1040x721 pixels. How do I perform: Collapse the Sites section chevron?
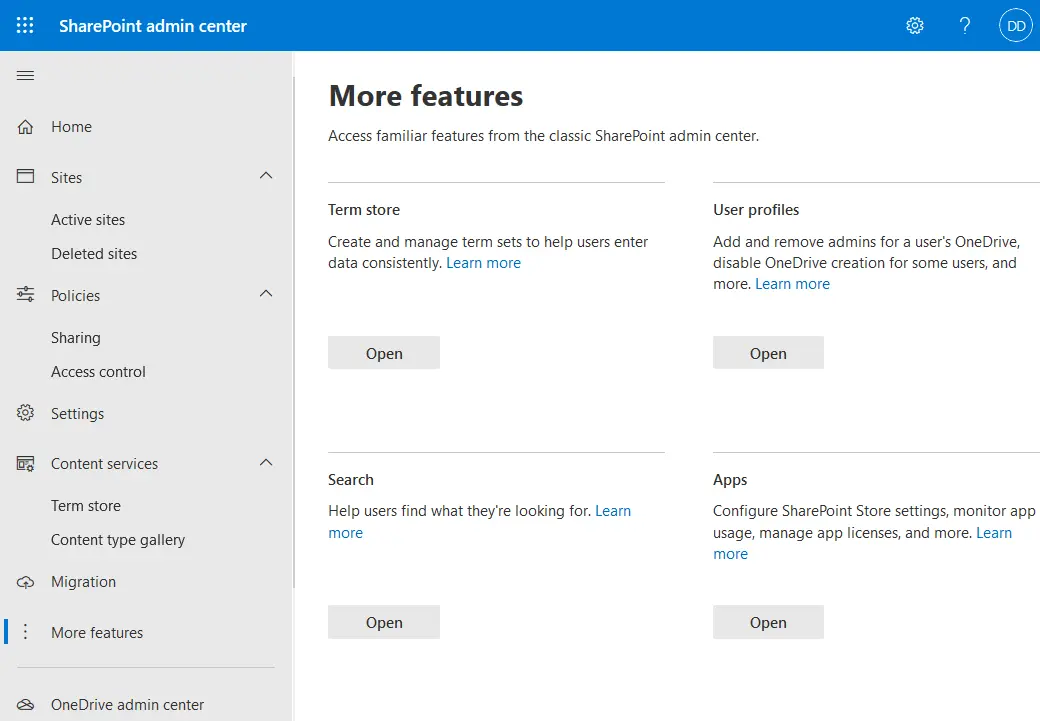(x=266, y=176)
